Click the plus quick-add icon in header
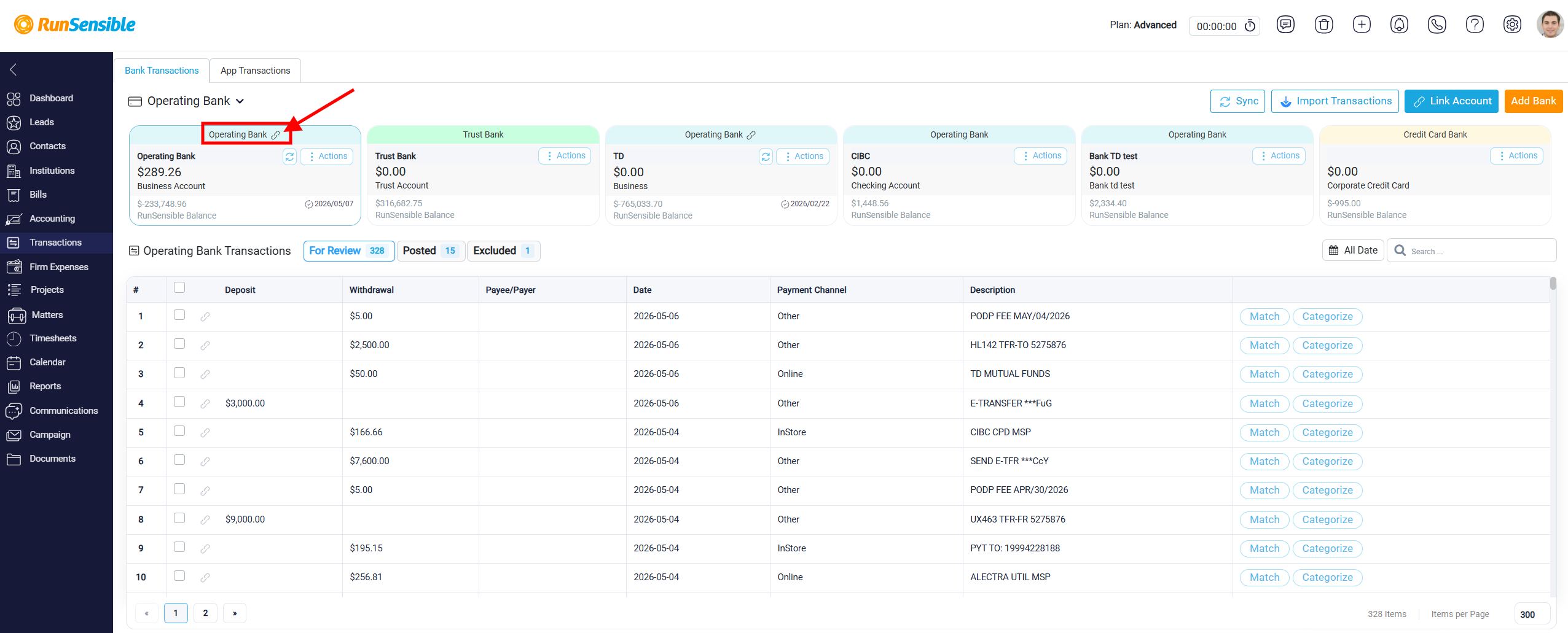The height and width of the screenshot is (633, 1568). [1362, 25]
